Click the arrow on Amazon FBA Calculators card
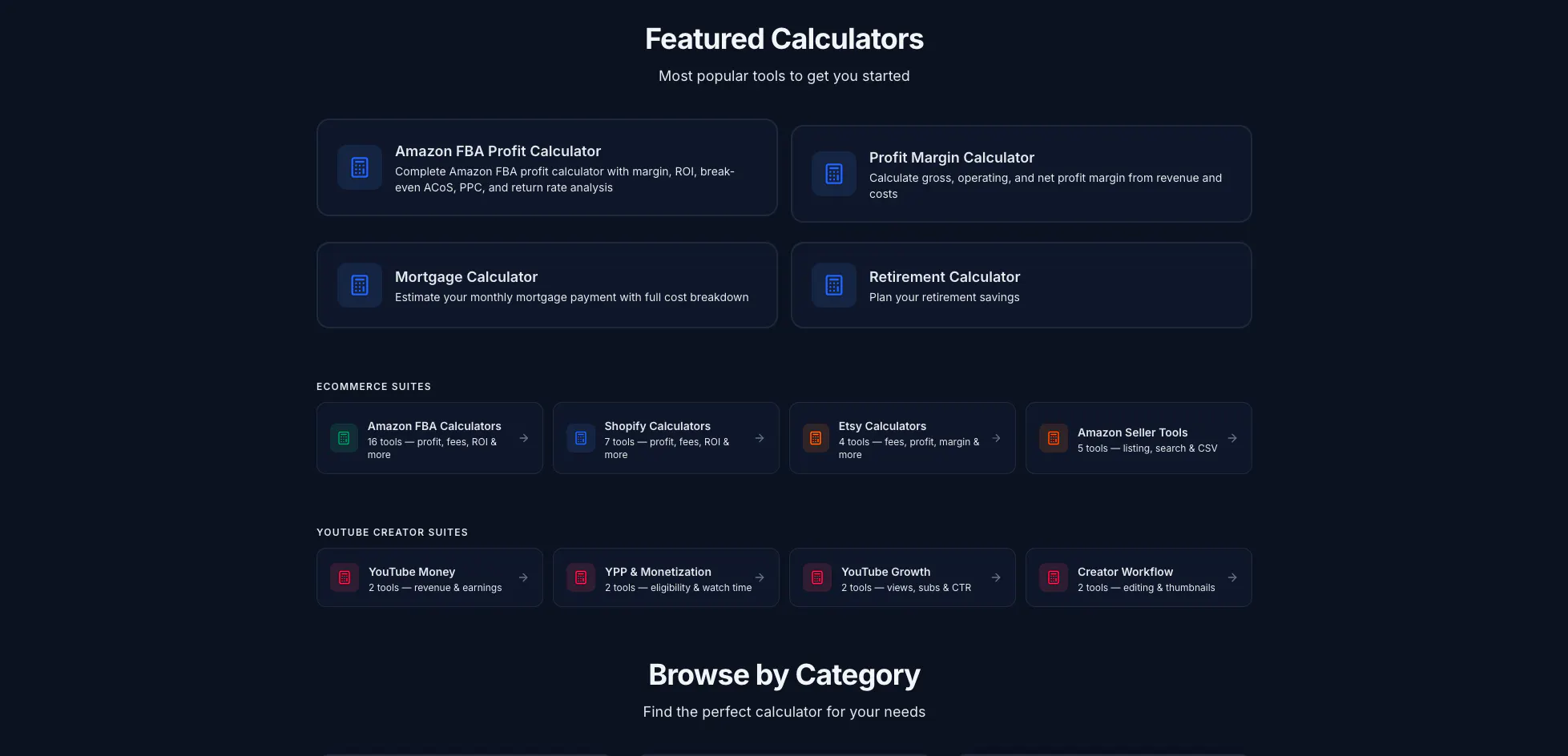This screenshot has width=1568, height=756. 523,438
